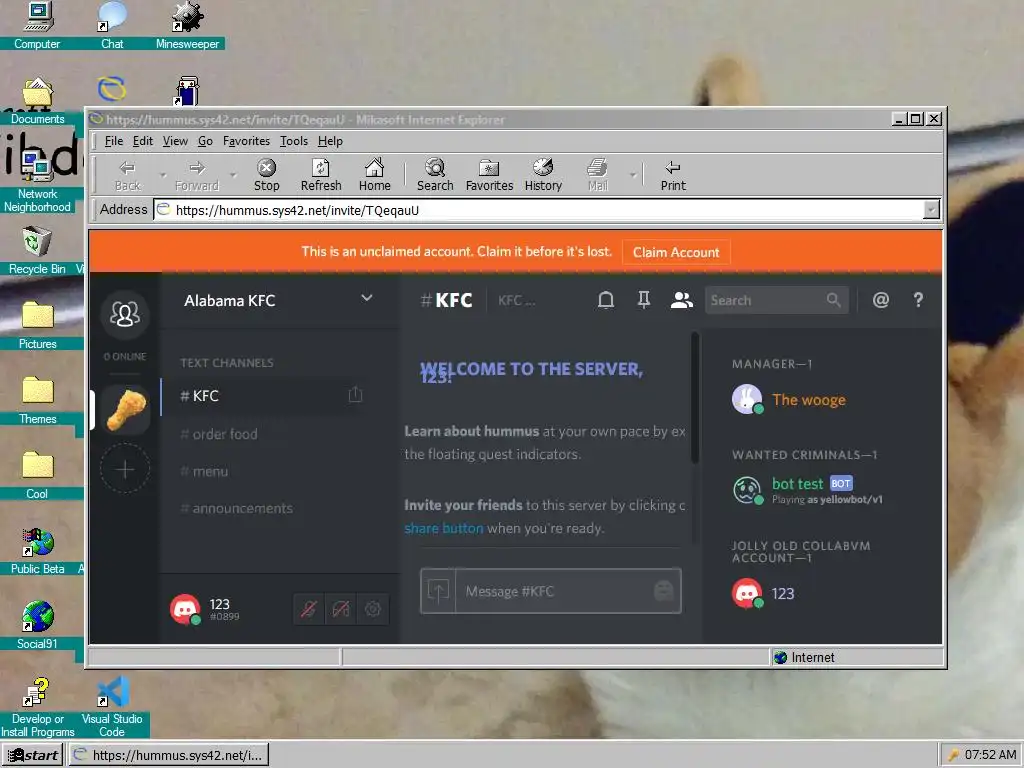
Task: Refresh the current page
Action: pos(321,175)
